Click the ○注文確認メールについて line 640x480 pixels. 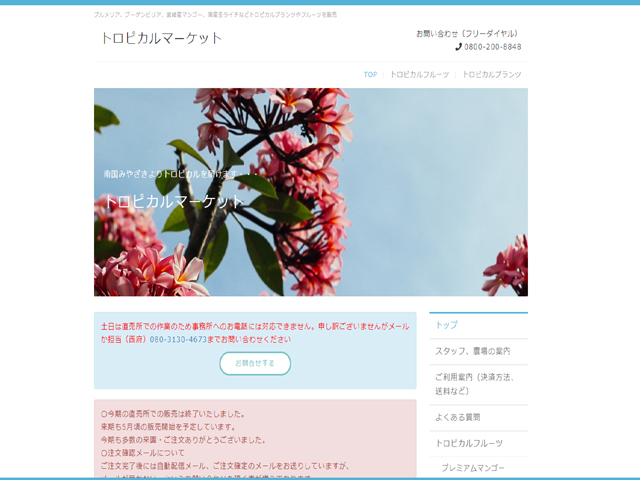pyautogui.click(x=142, y=453)
